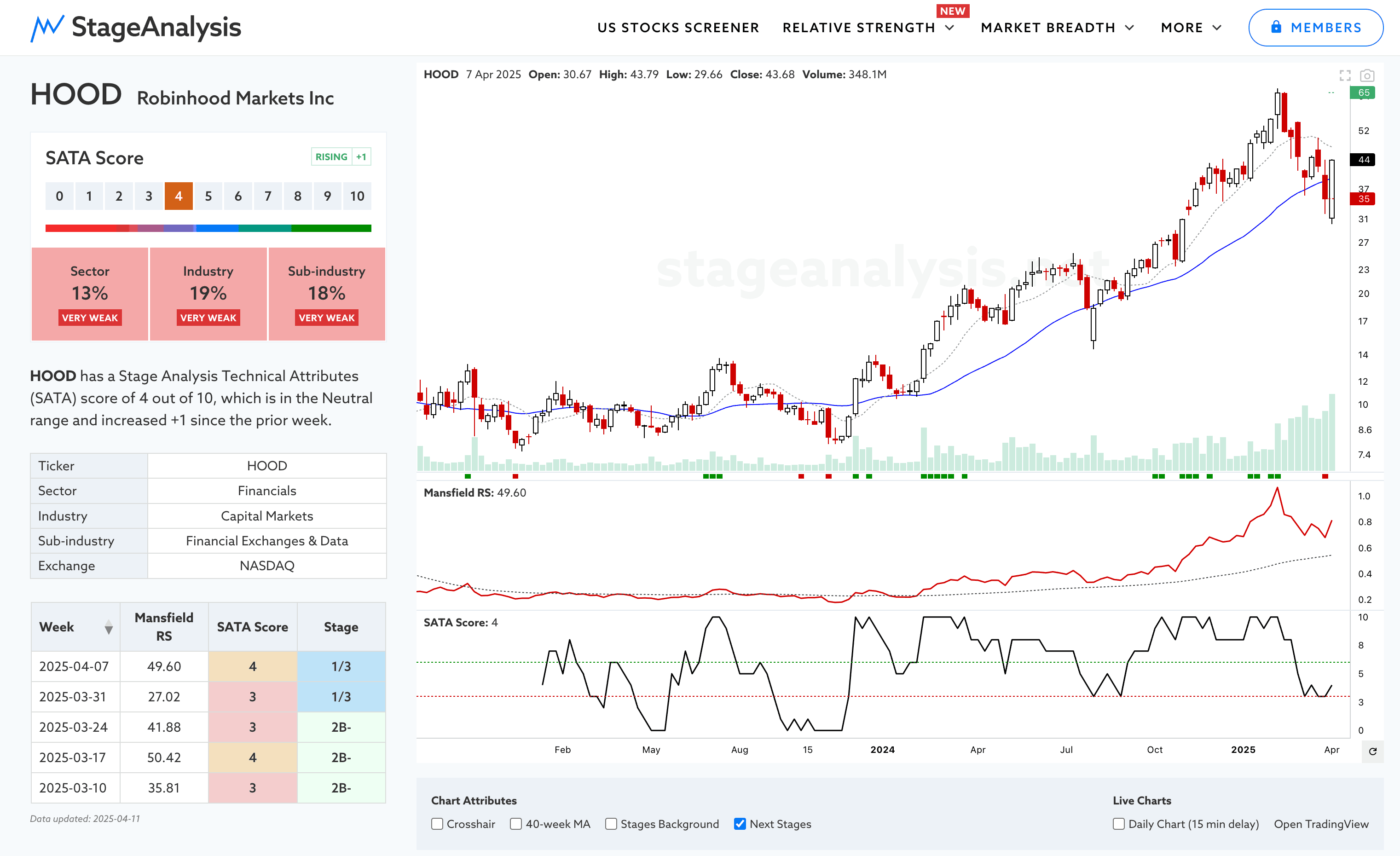1400x856 pixels.
Task: Click the 2025-03-24 week cell
Action: (x=75, y=727)
